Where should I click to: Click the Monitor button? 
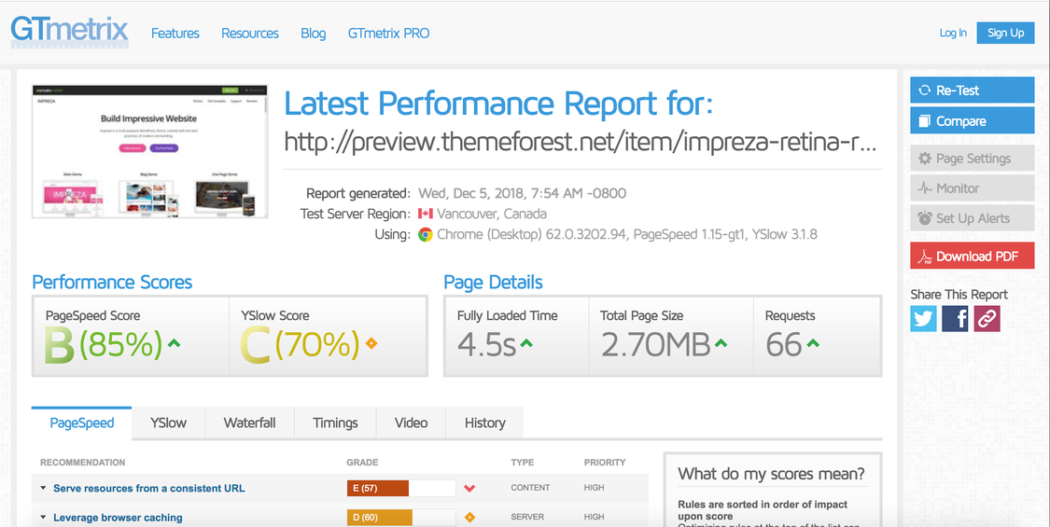(x=972, y=188)
